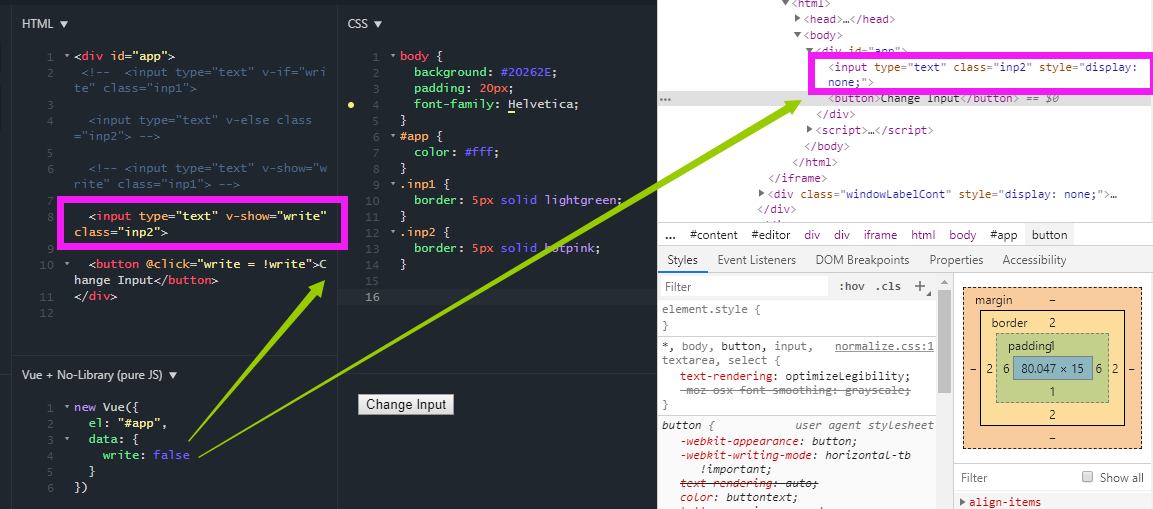Click the closing </div> line in HTML editor
Screen dimensions: 1153x509
pyautogui.click(x=96, y=297)
